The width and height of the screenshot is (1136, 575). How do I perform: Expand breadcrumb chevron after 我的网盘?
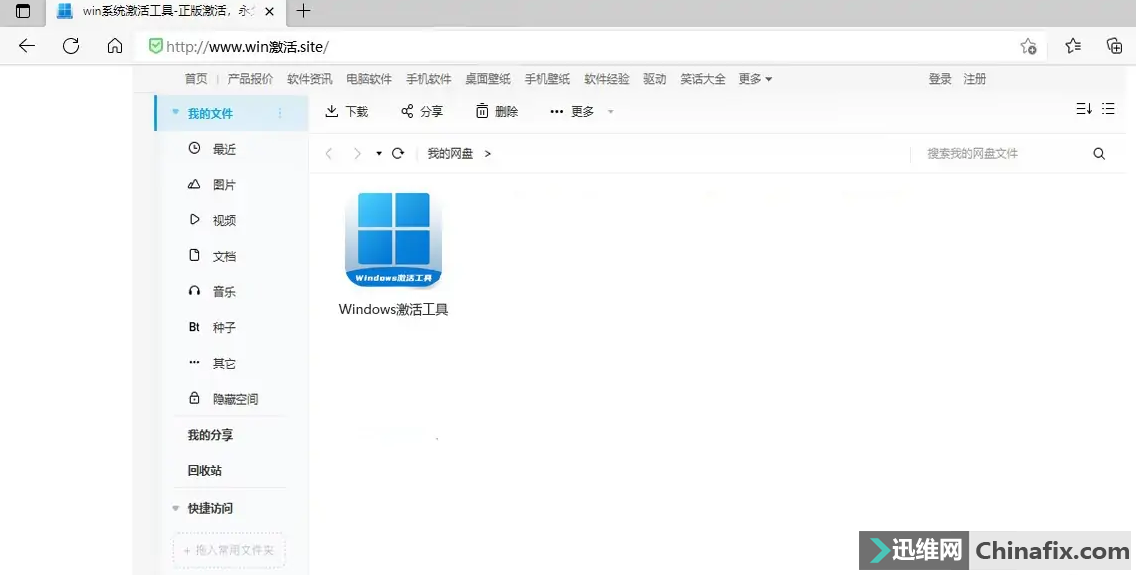(x=488, y=154)
